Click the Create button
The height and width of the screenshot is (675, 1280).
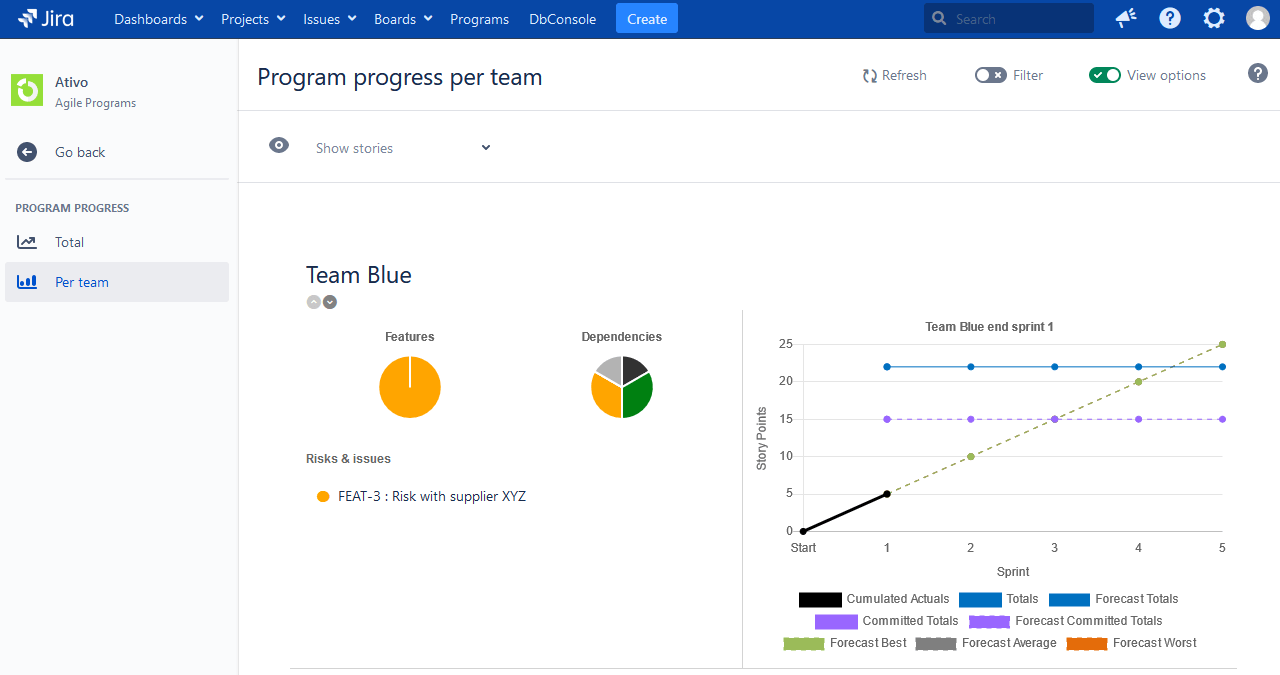[x=646, y=18]
